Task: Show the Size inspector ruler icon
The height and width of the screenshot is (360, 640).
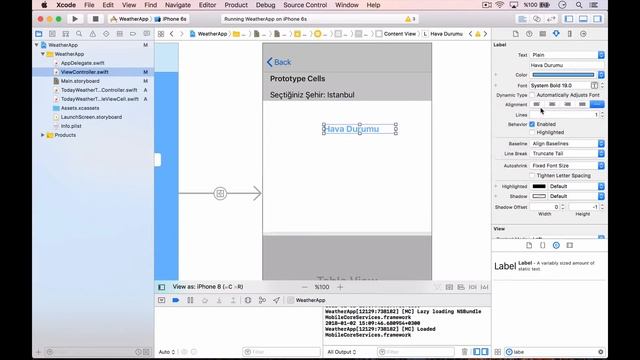Action: [570, 34]
